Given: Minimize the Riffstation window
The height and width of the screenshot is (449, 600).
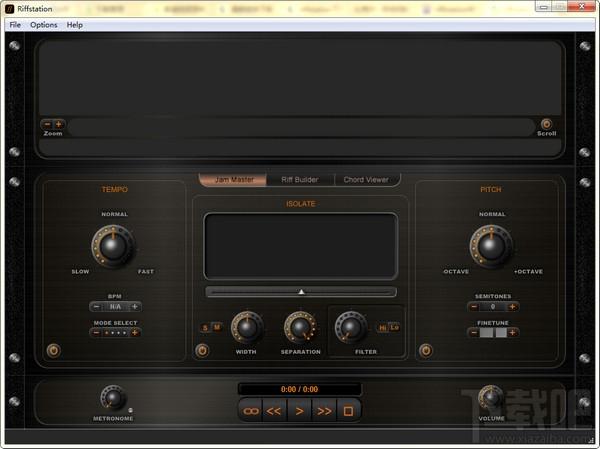Looking at the screenshot, I should tap(543, 7).
